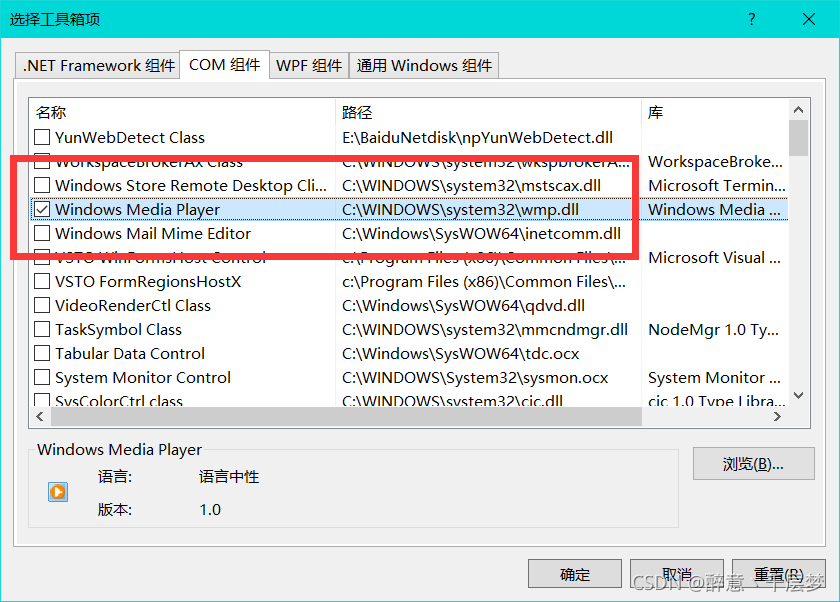This screenshot has height=602, width=840.
Task: Tick the VSTO FormRegionsHostX checkbox
Action: pos(42,281)
